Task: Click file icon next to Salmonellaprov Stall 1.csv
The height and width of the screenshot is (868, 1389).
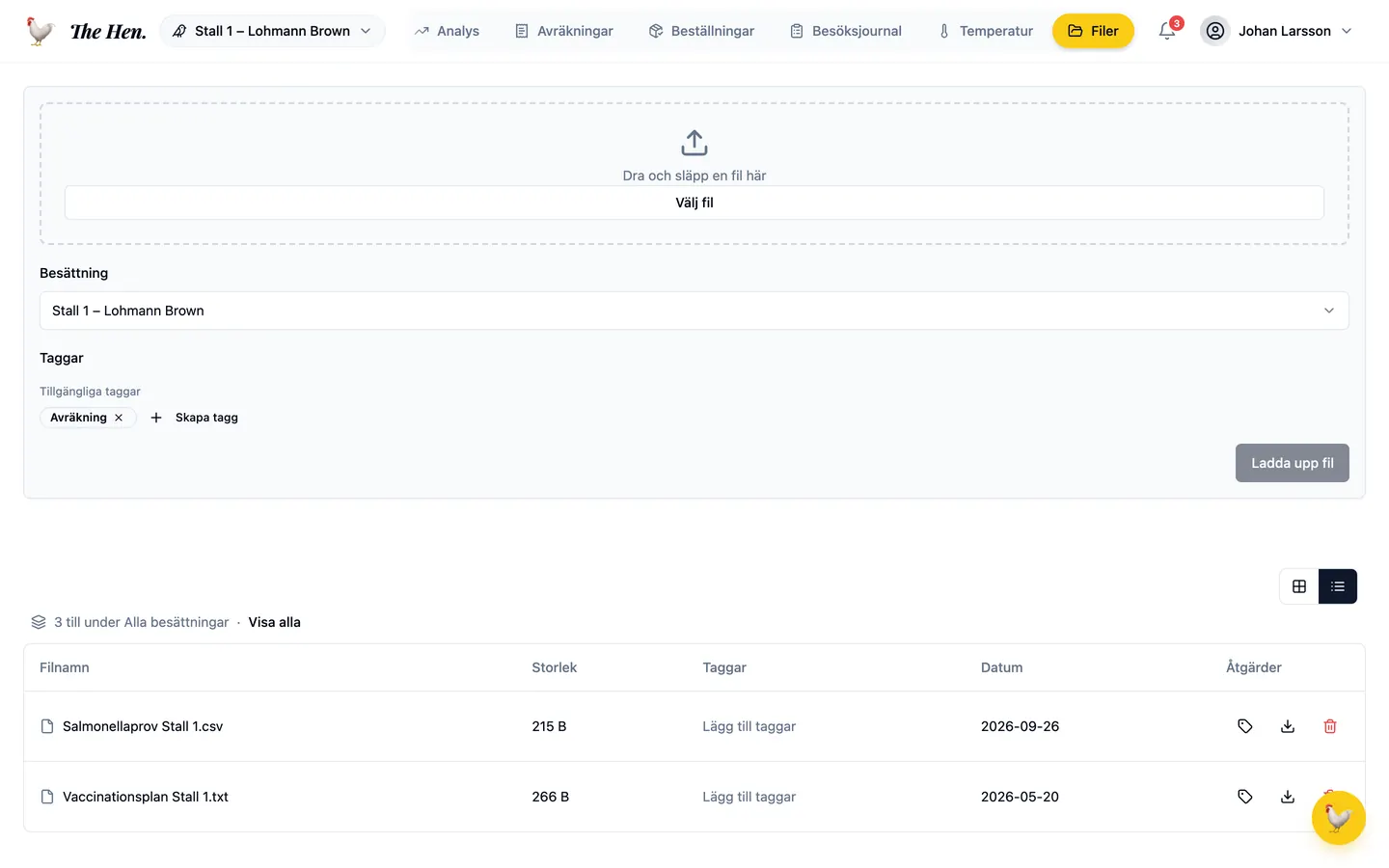Action: coord(47,726)
